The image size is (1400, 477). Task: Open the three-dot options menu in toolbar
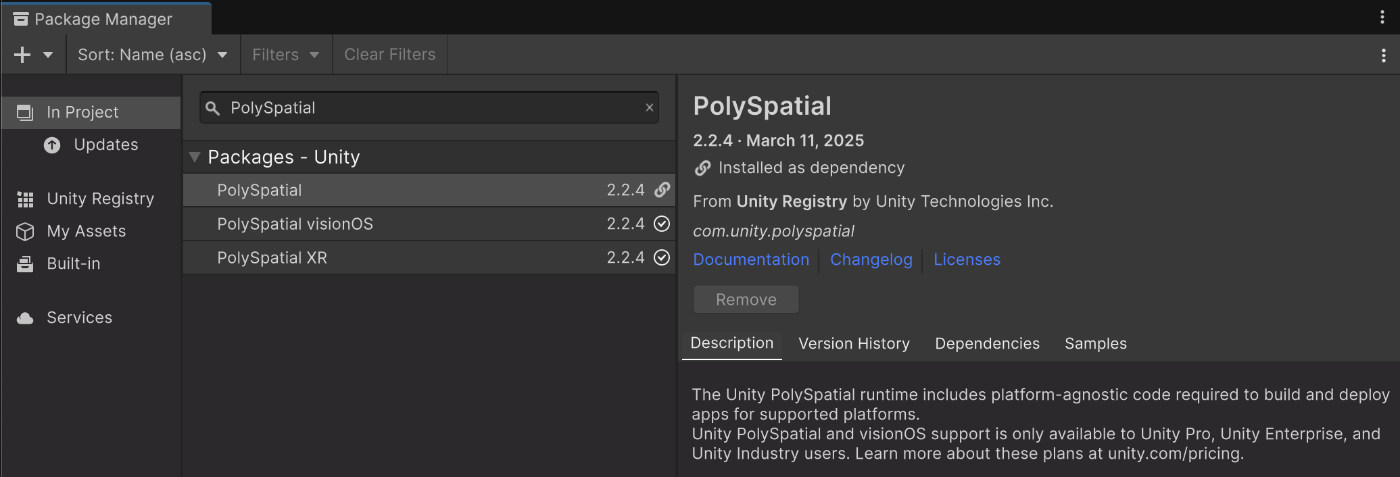pos(1384,55)
